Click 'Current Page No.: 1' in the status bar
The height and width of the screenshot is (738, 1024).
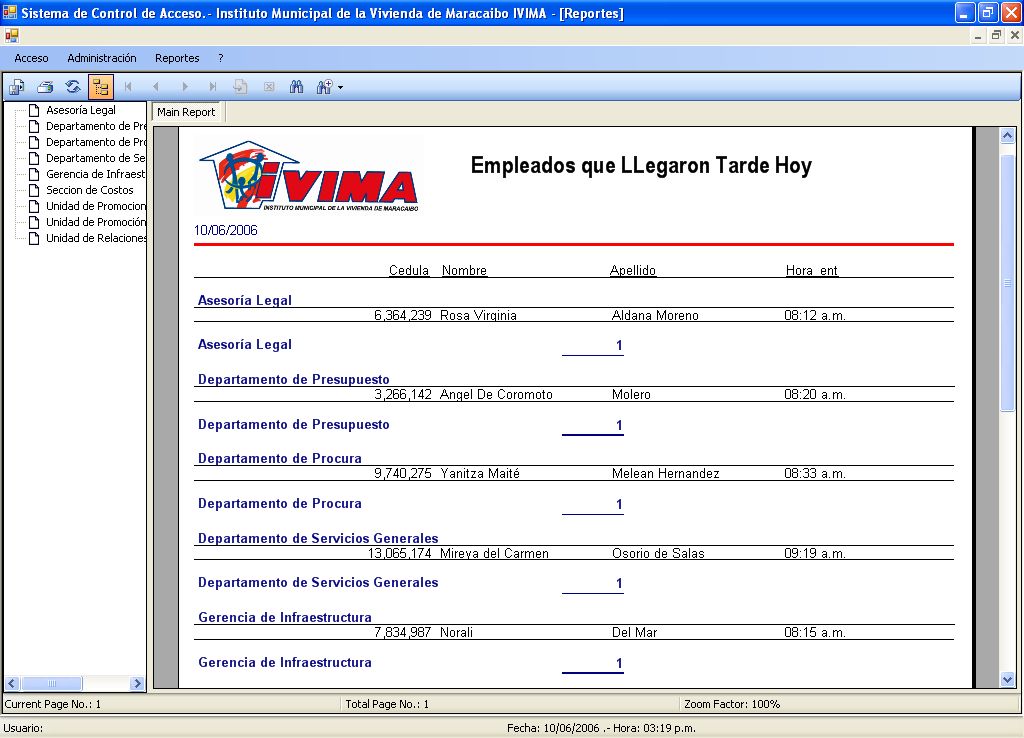[53, 704]
